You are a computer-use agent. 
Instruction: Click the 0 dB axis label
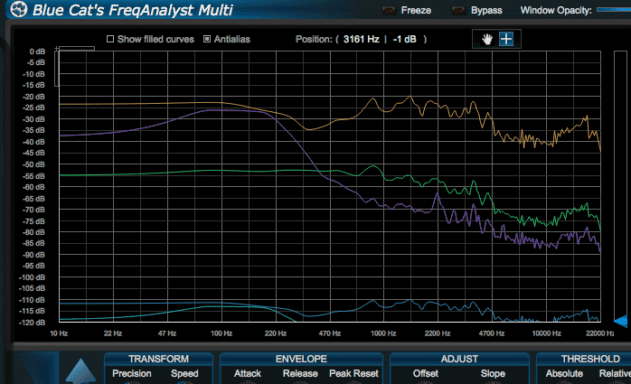tap(37, 52)
